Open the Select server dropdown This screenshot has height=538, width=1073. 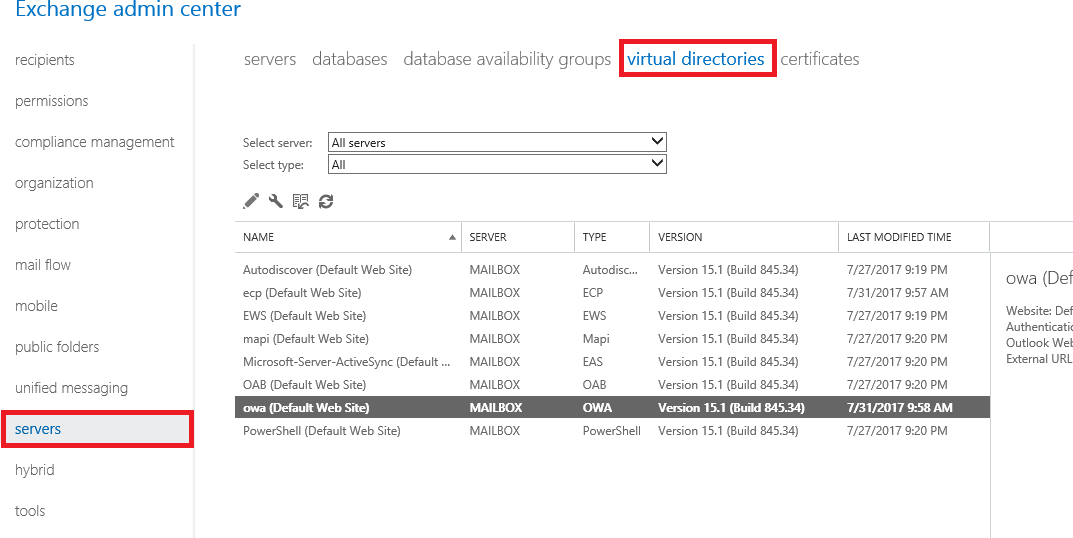pos(497,142)
